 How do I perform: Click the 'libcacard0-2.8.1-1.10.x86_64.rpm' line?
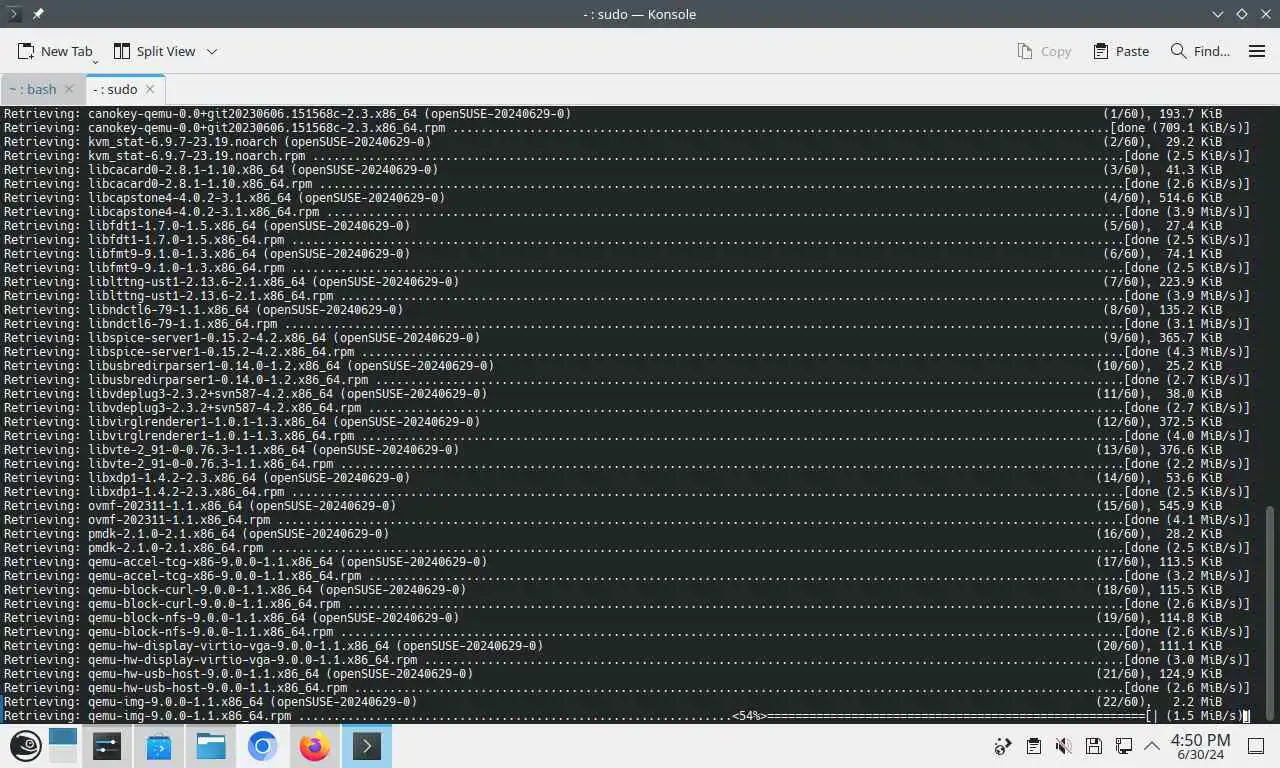point(626,184)
